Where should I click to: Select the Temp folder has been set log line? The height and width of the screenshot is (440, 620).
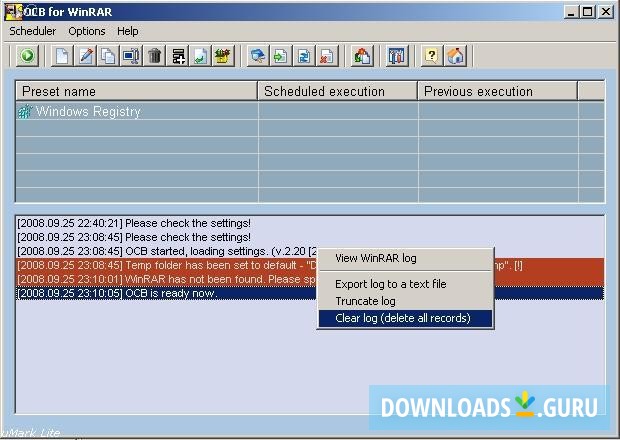(x=310, y=265)
